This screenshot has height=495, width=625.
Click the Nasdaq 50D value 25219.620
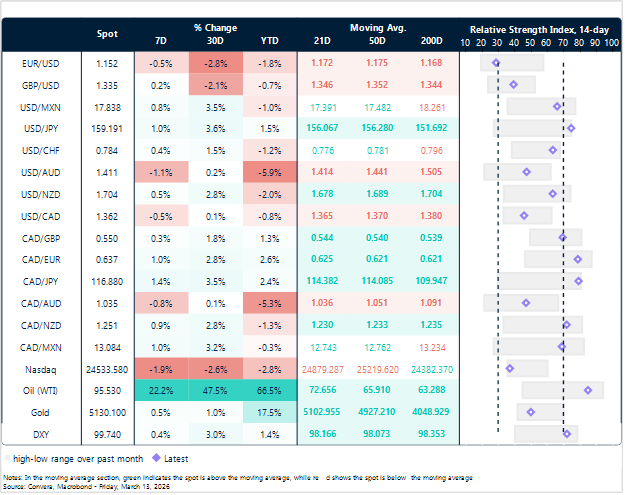click(x=377, y=368)
